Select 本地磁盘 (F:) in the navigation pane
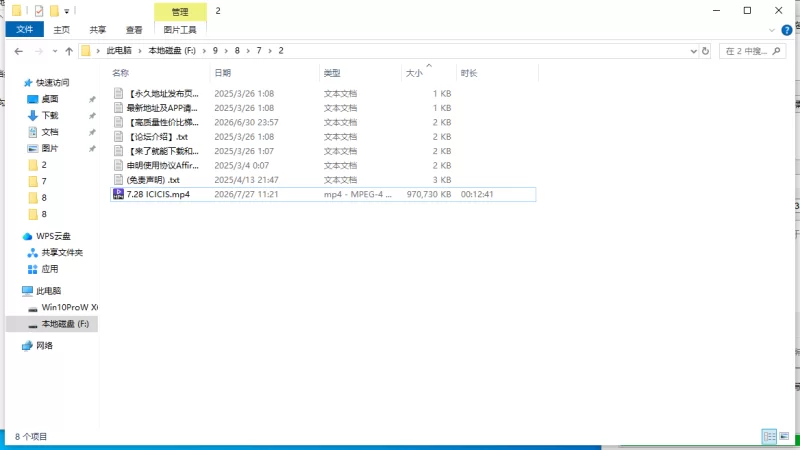Screen dimensions: 800x450 click(x=65, y=324)
